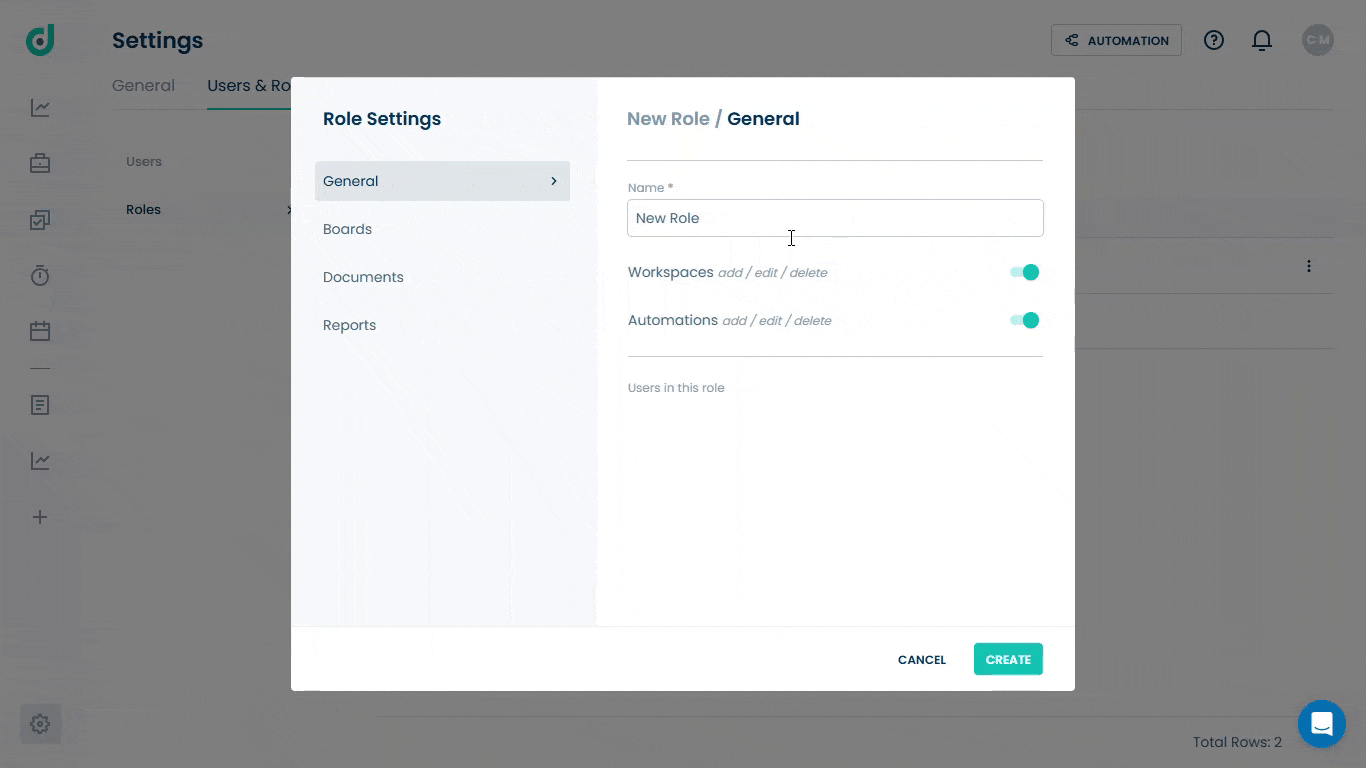Open the chat support bubble
1366x768 pixels.
(1322, 724)
